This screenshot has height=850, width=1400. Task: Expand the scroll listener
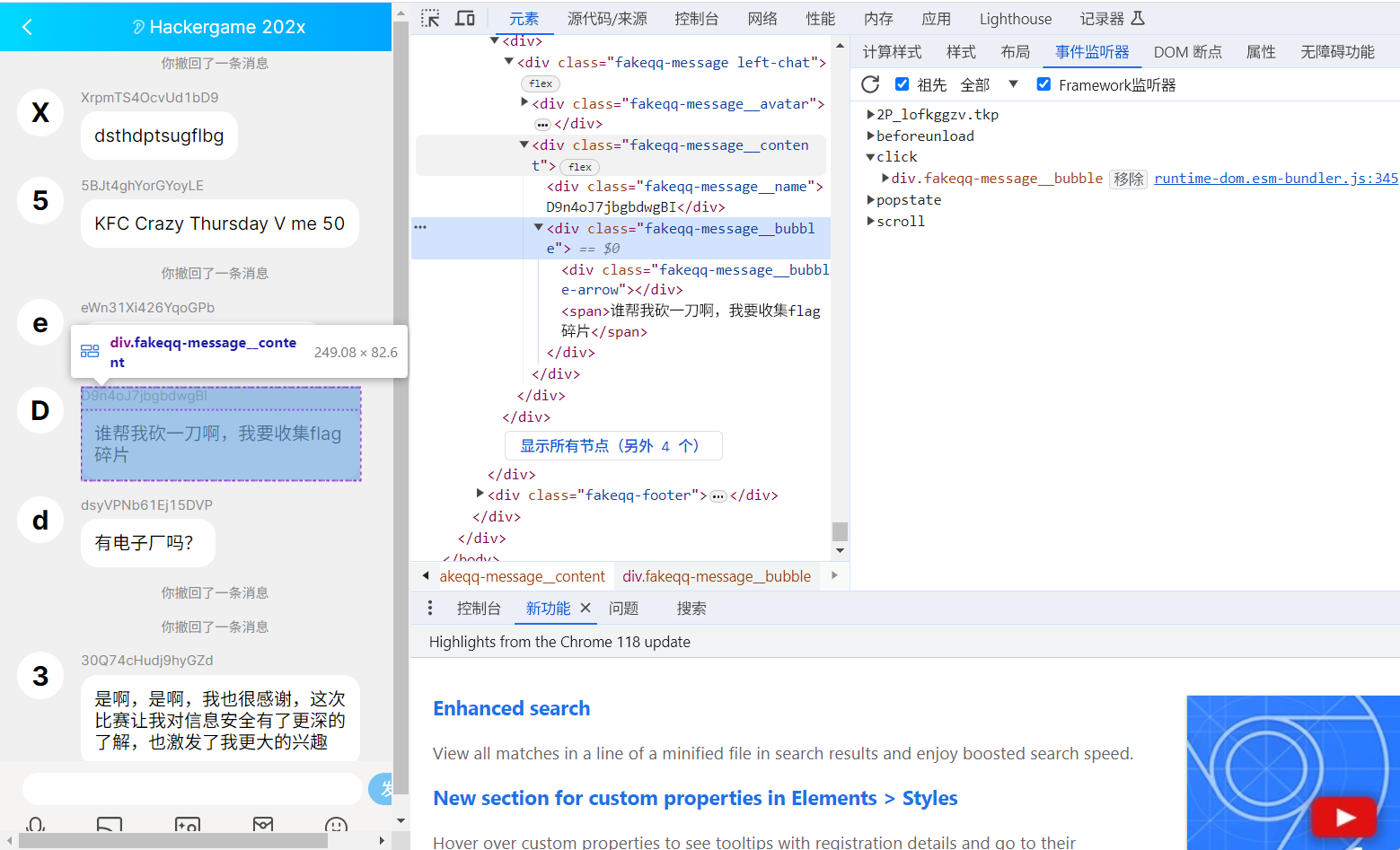871,222
